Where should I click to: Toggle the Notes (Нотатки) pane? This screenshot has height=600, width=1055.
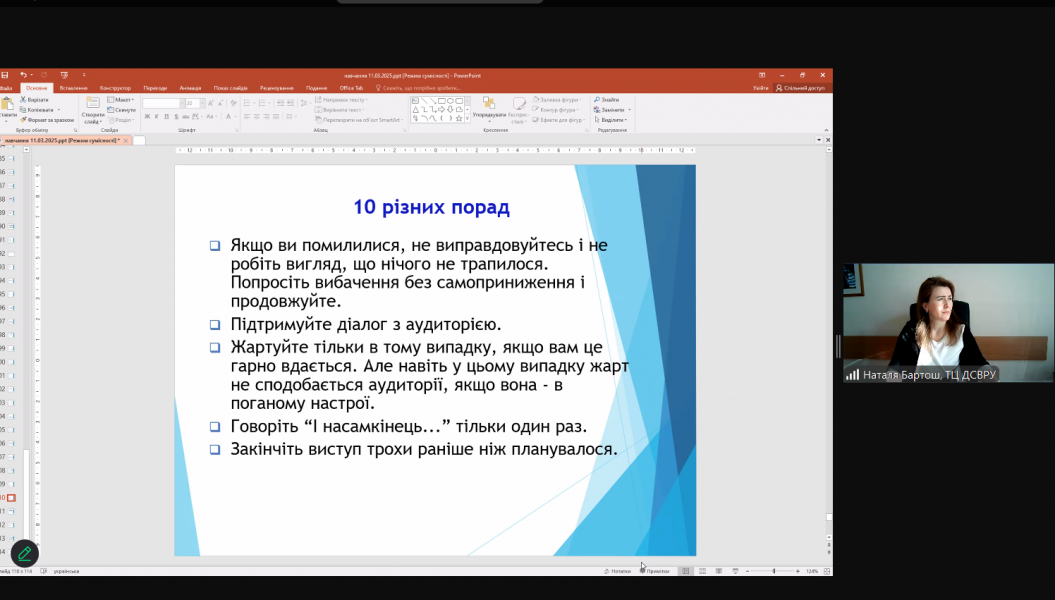[618, 571]
